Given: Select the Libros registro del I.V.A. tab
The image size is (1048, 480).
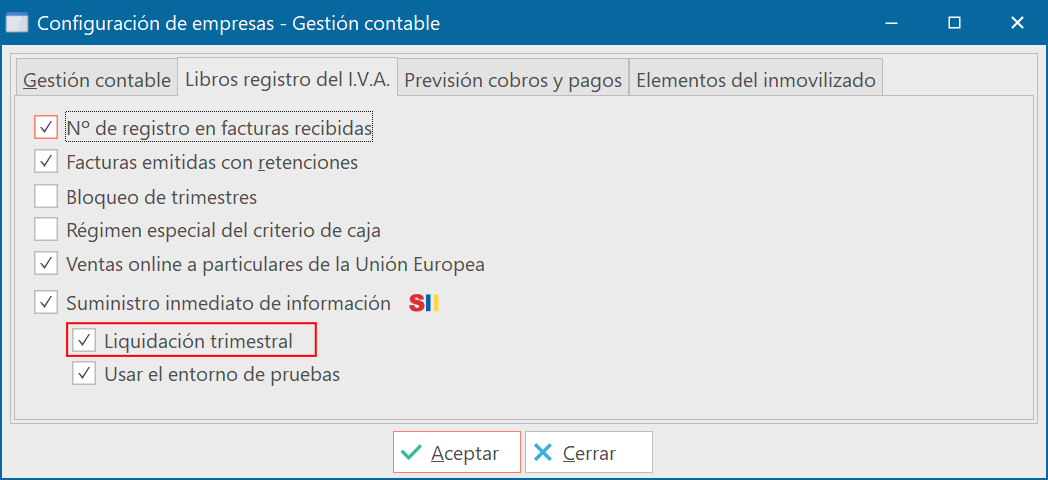Looking at the screenshot, I should 288,79.
